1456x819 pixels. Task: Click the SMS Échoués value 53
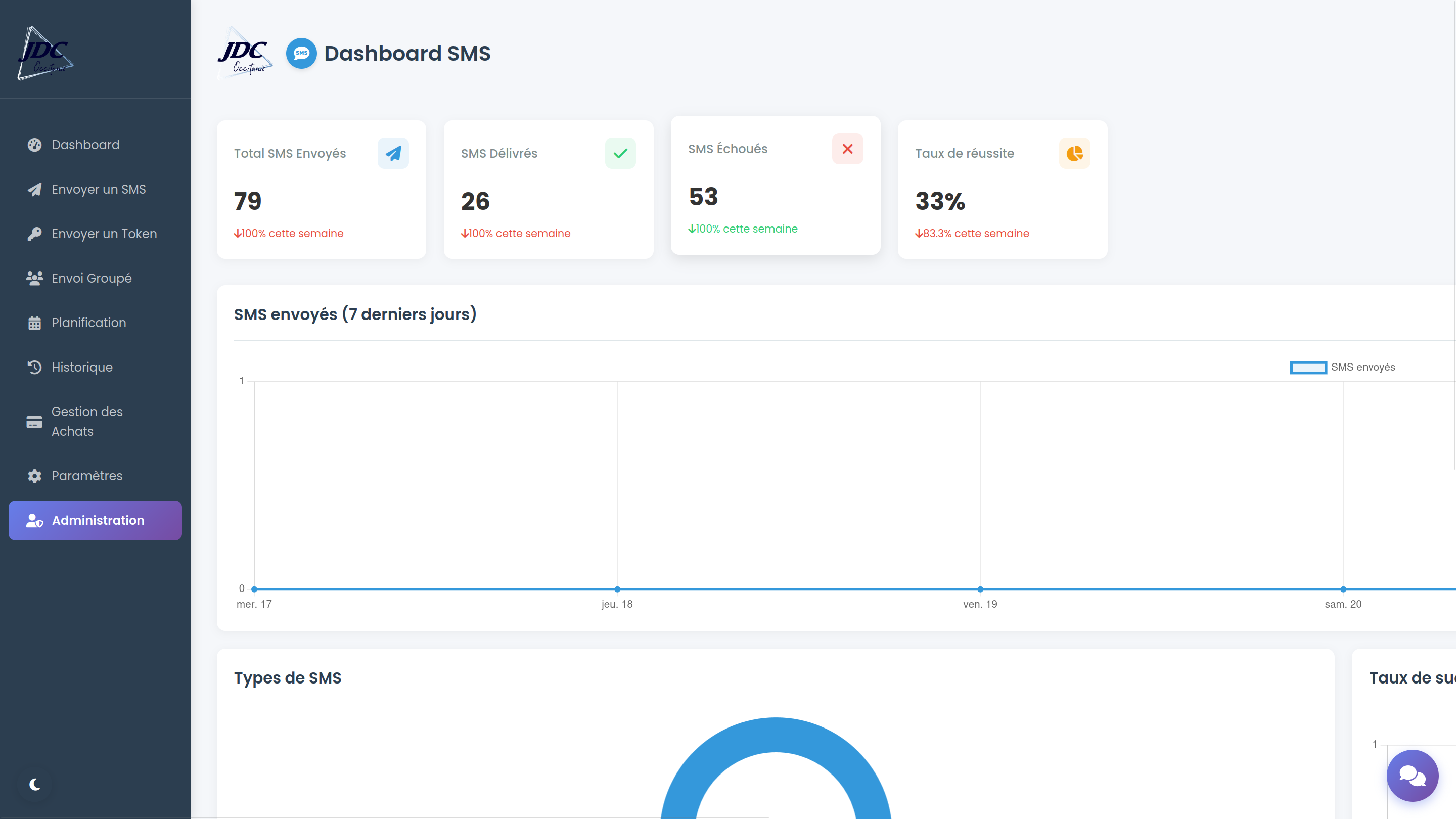(x=703, y=197)
